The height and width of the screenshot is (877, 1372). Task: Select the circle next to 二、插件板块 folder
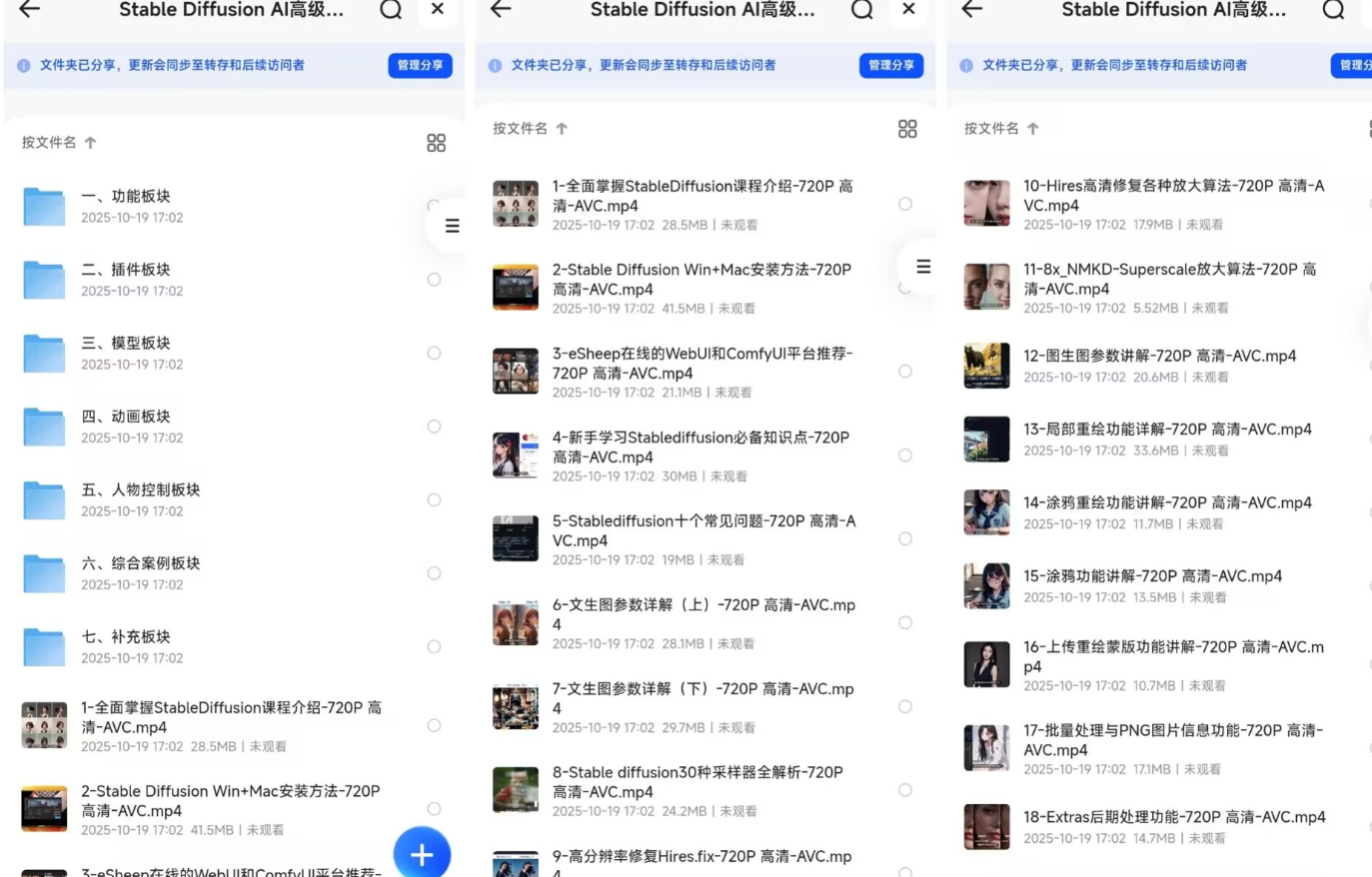pyautogui.click(x=434, y=280)
